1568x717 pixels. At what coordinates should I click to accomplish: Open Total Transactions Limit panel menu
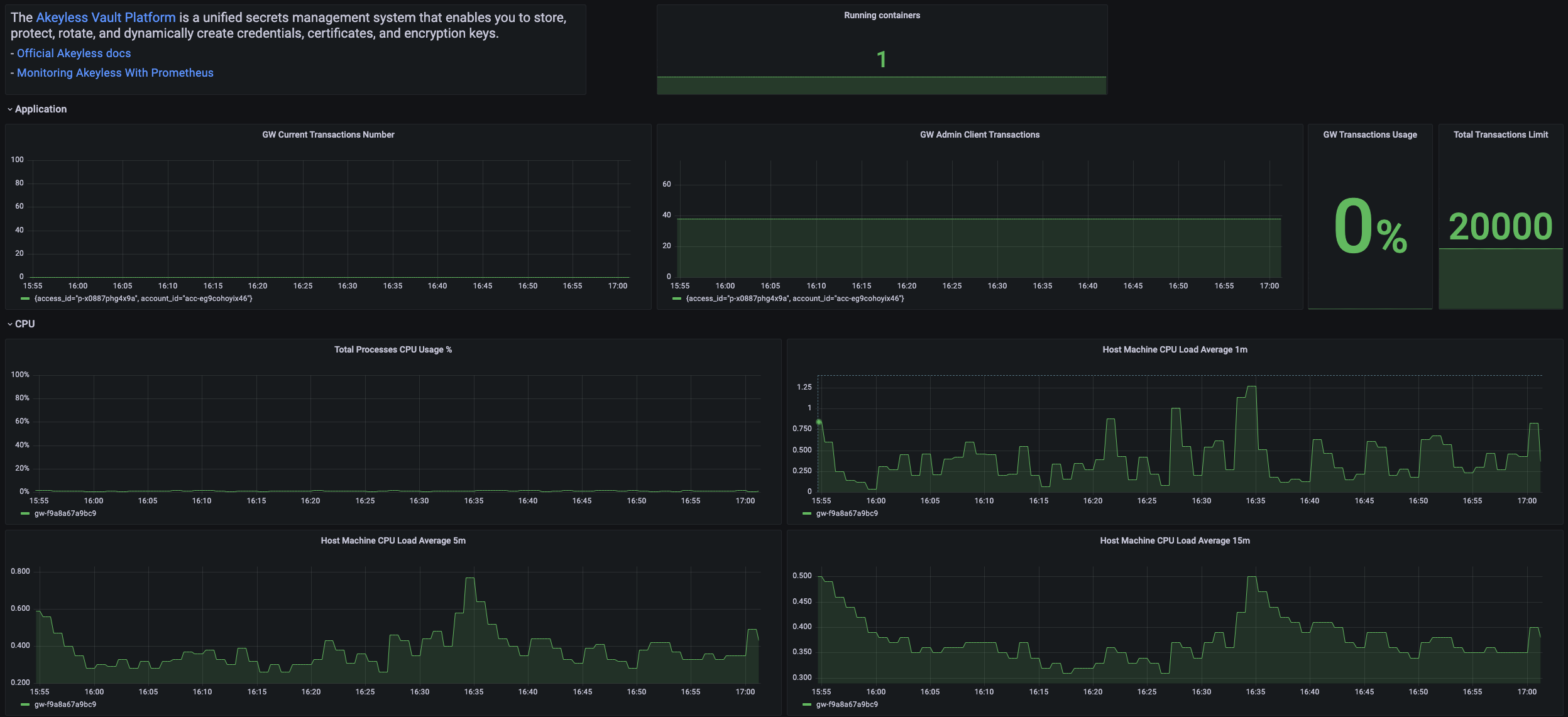[x=1500, y=135]
